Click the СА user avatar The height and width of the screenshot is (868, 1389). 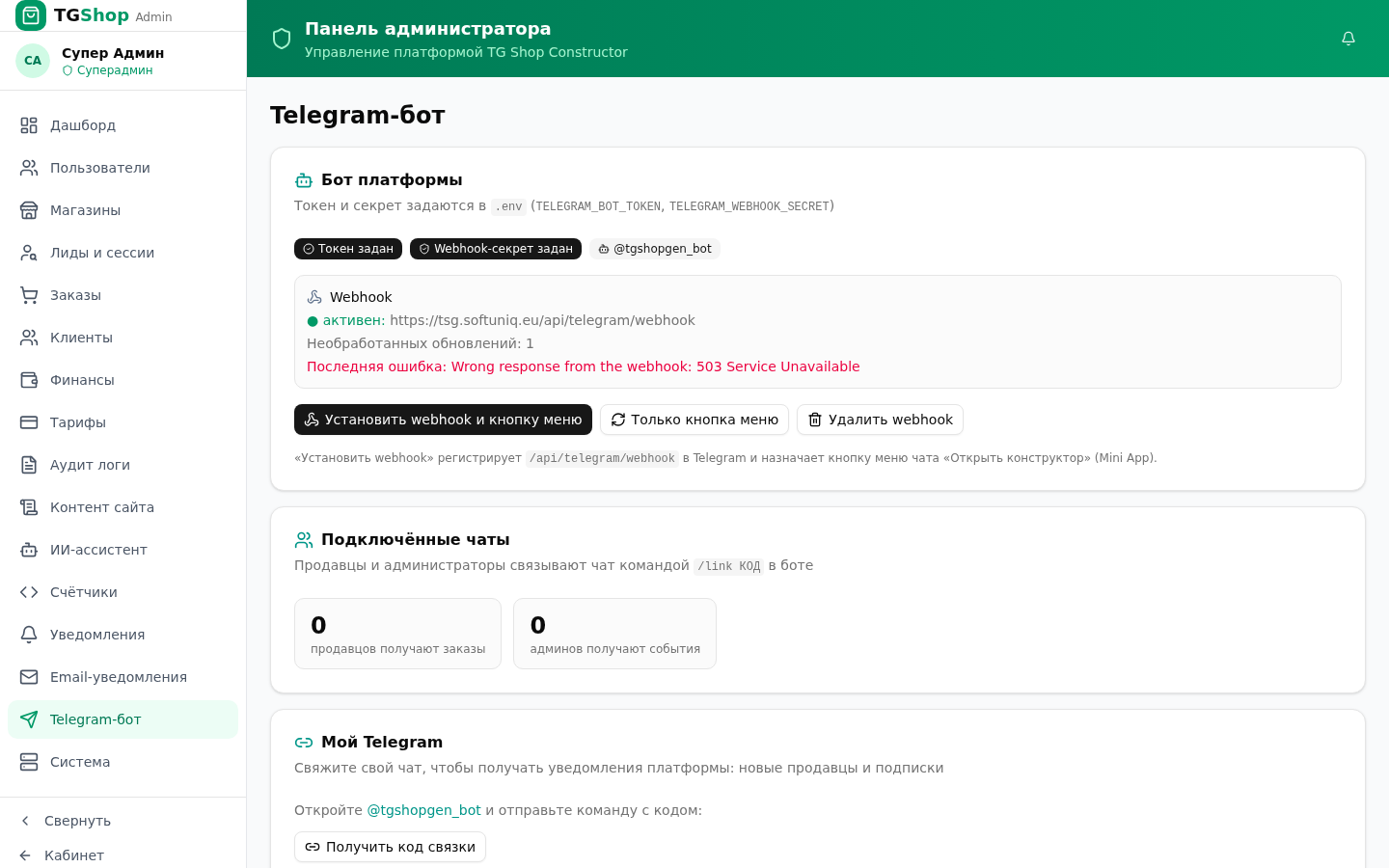33,61
